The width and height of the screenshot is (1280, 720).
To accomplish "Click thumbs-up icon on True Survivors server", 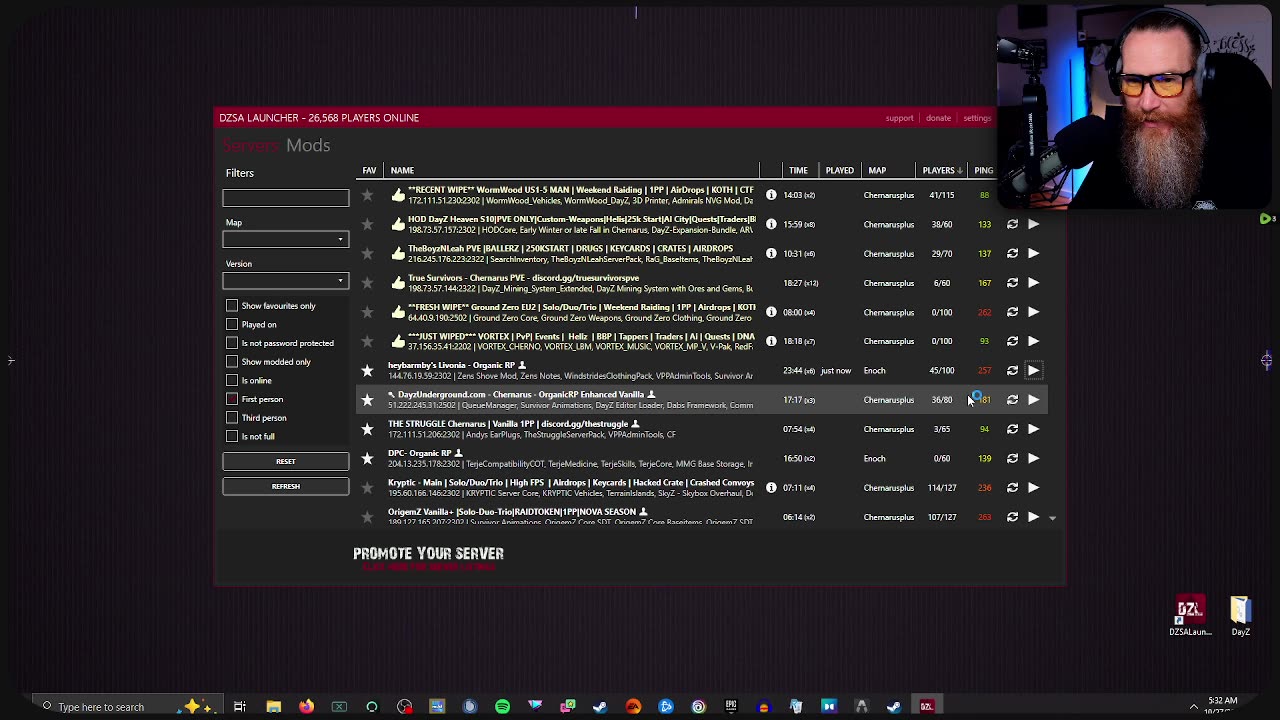I will (398, 283).
